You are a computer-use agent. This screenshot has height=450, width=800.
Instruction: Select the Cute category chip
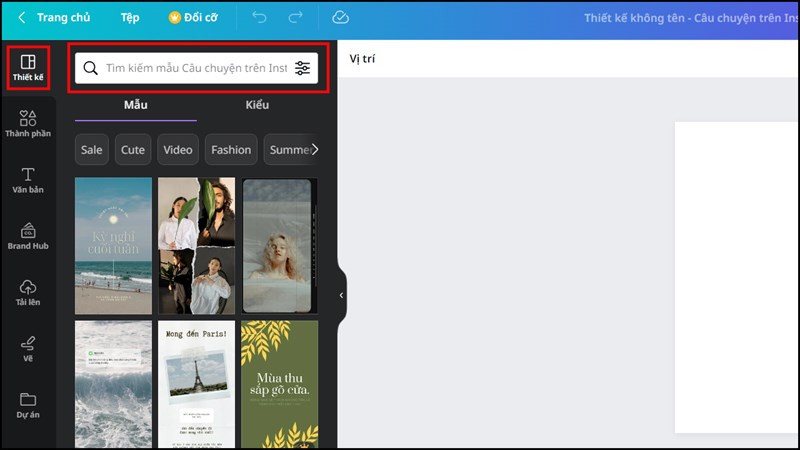coord(133,149)
